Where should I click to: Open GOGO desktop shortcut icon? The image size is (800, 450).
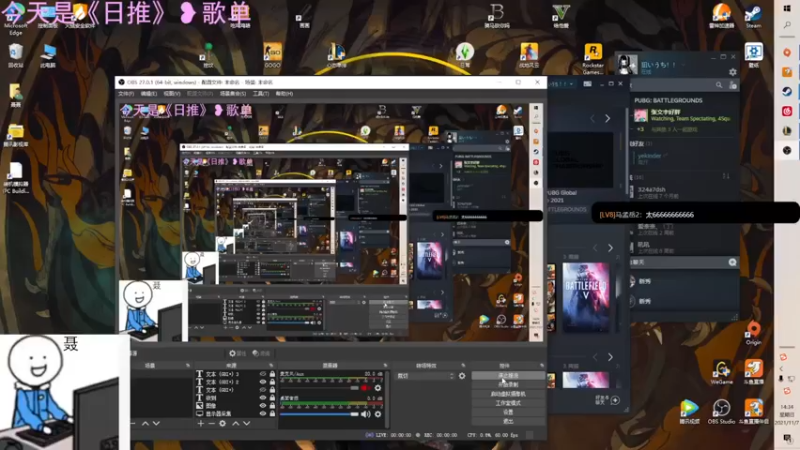pos(272,56)
